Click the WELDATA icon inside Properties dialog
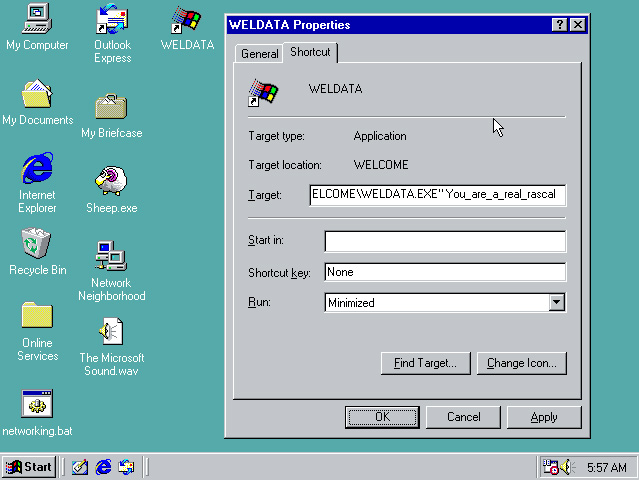The height and width of the screenshot is (480, 639). point(263,92)
